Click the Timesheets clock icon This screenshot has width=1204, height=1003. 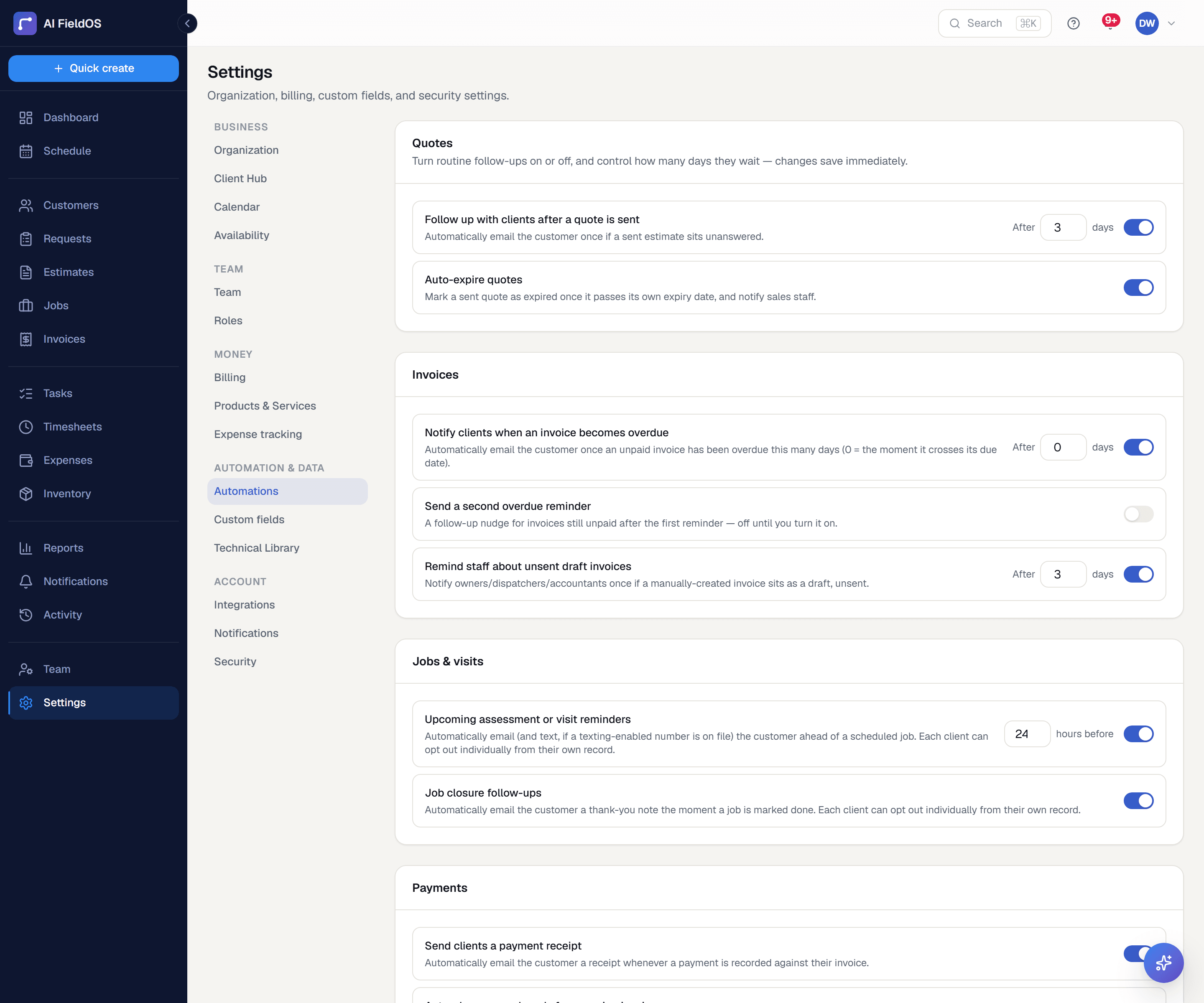coord(26,427)
